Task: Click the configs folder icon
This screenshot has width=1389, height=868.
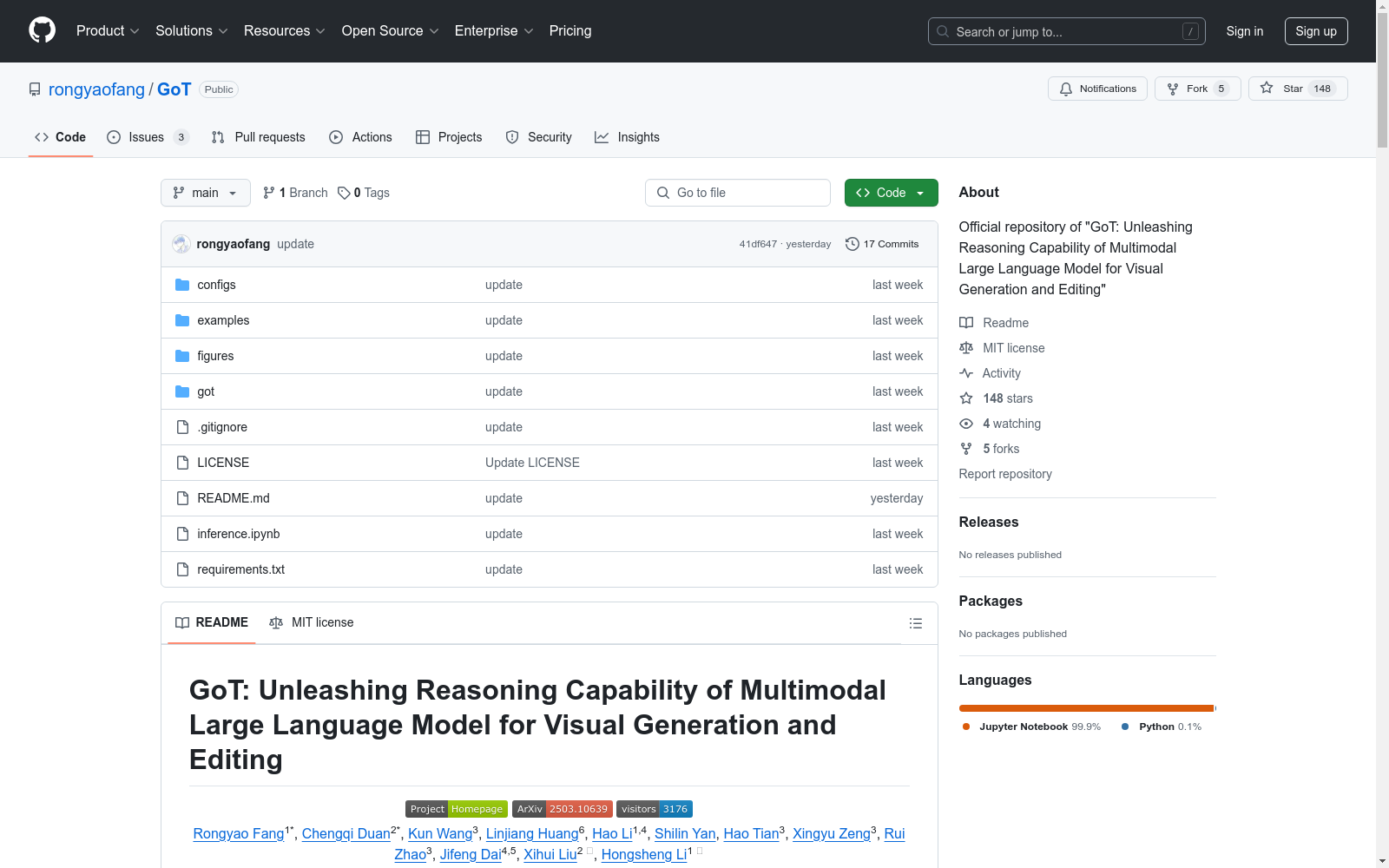Action: 182,284
